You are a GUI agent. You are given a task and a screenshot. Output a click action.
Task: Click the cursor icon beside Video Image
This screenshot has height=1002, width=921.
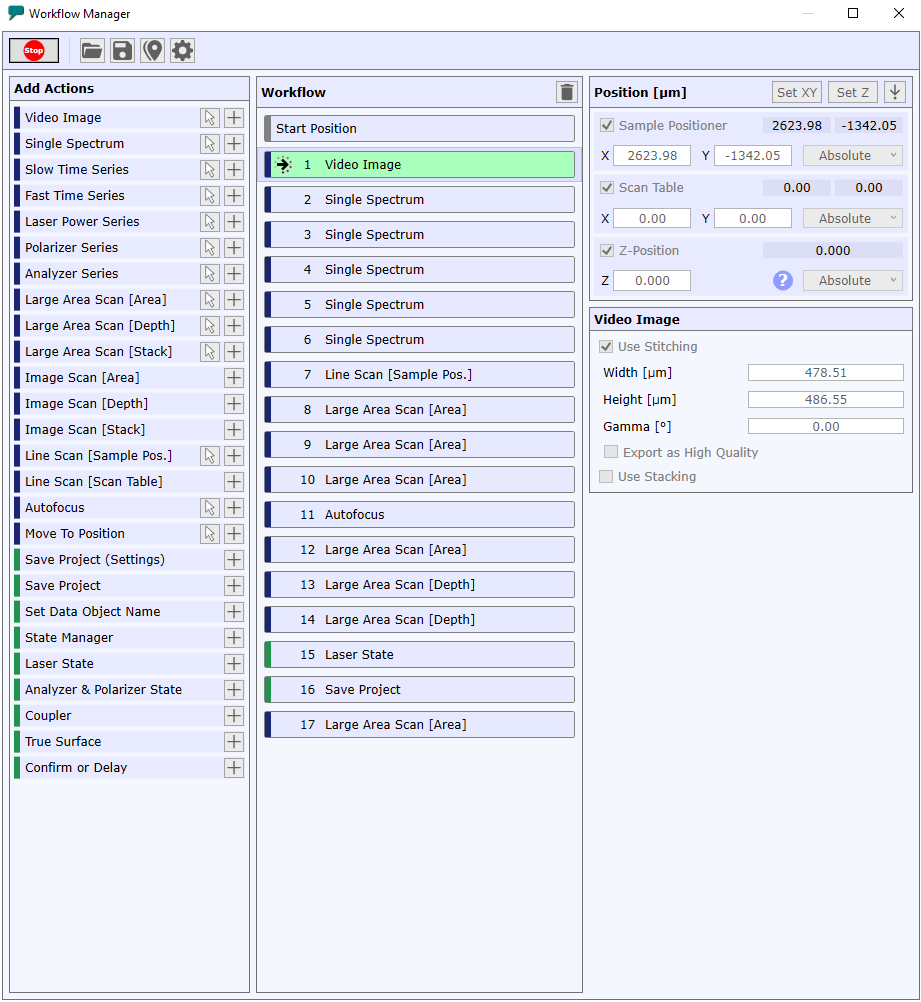(x=209, y=117)
